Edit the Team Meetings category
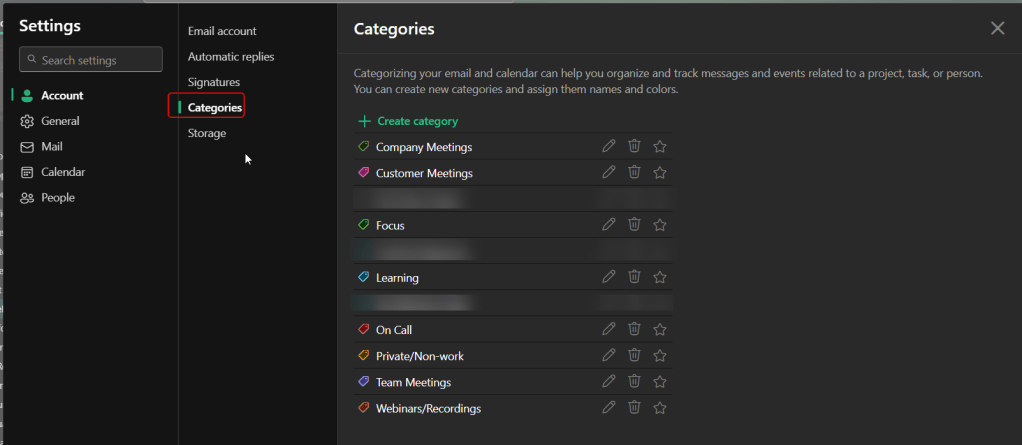The image size is (1022, 445). click(x=608, y=381)
